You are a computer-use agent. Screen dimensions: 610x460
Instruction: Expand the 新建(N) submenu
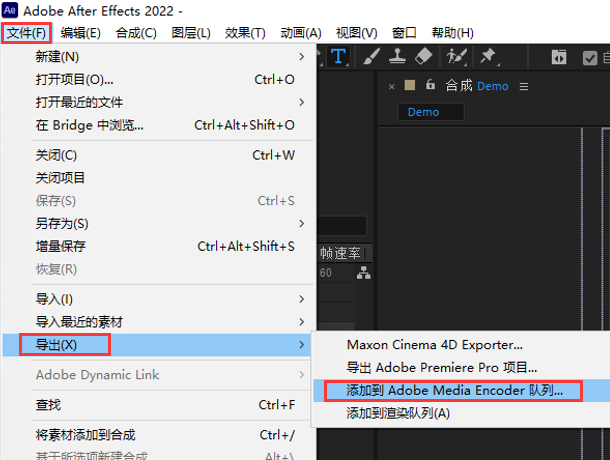tap(158, 57)
